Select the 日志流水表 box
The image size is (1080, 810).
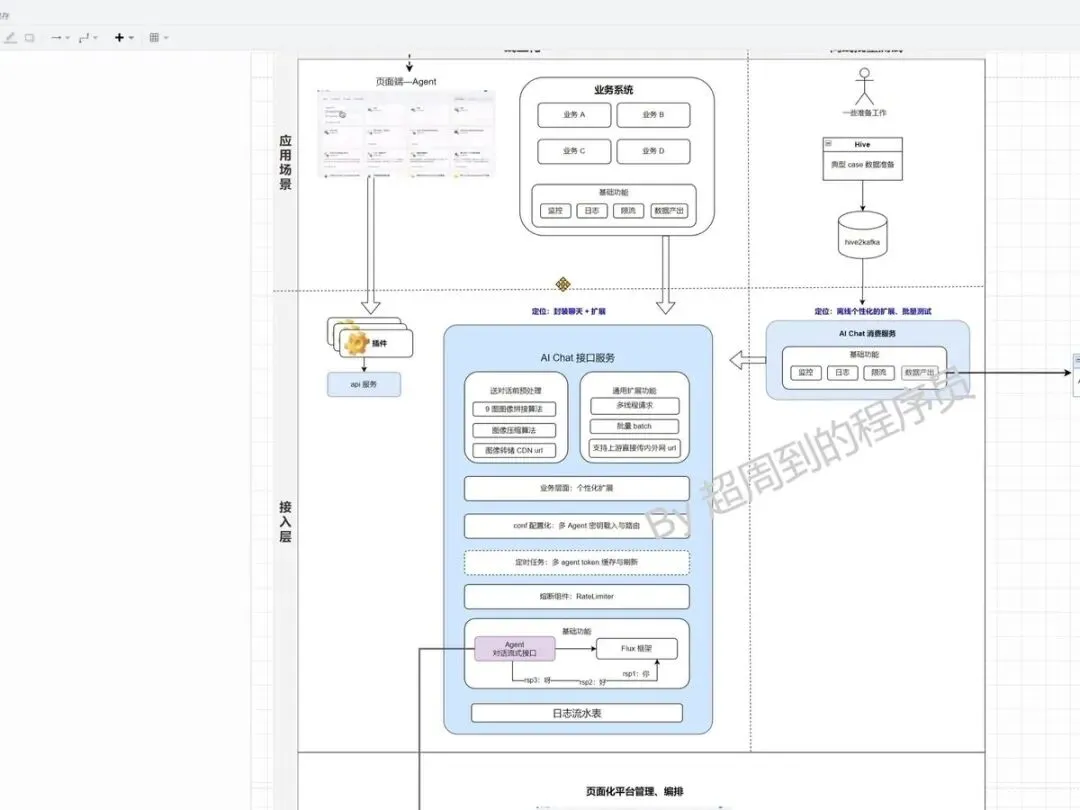click(x=577, y=713)
